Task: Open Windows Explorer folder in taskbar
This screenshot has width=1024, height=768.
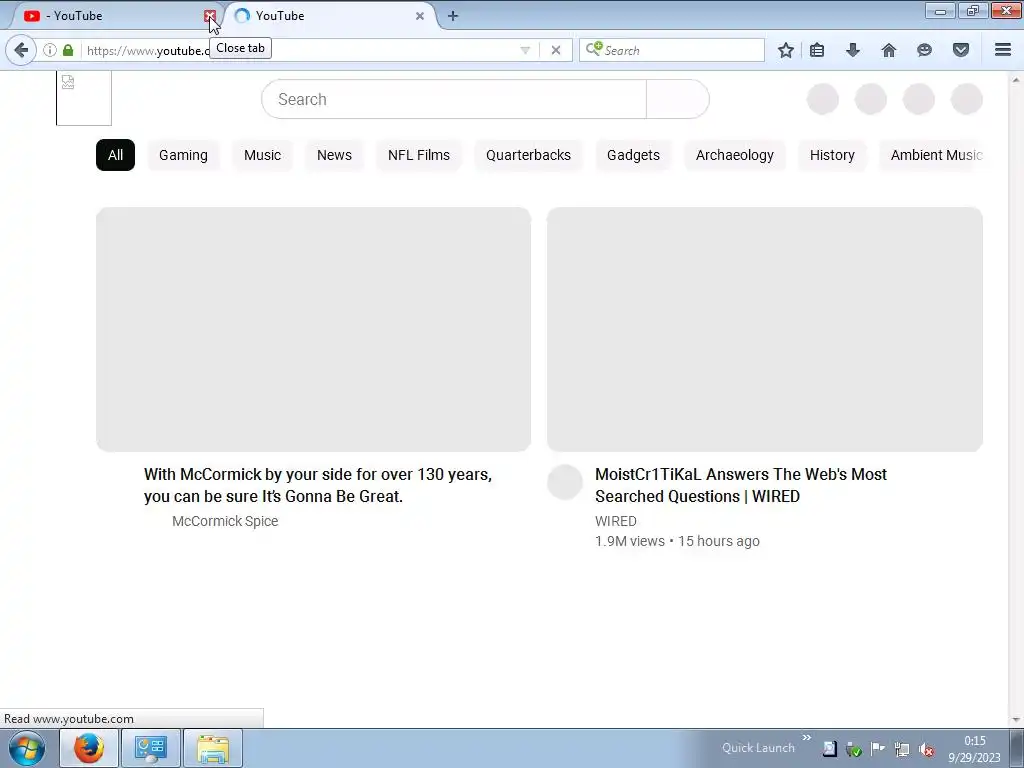Action: point(213,748)
